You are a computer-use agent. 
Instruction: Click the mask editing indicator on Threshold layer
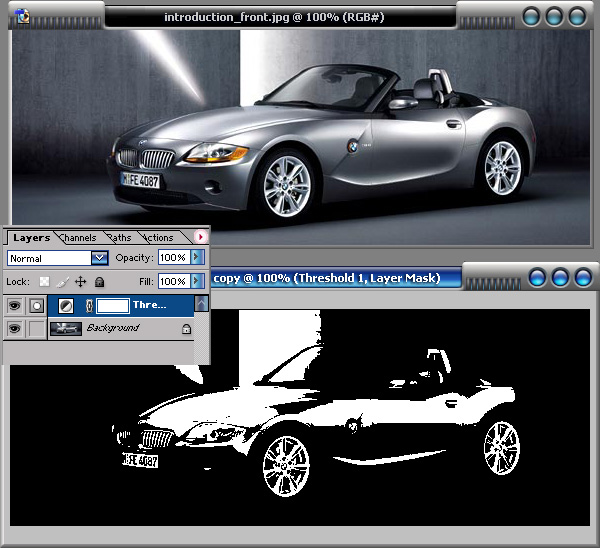click(37, 306)
